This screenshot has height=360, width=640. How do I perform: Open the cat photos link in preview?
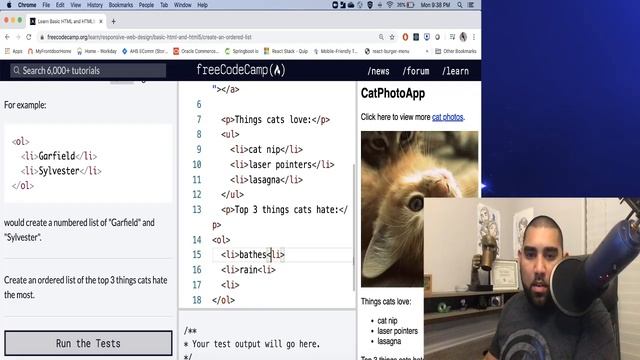pyautogui.click(x=447, y=117)
